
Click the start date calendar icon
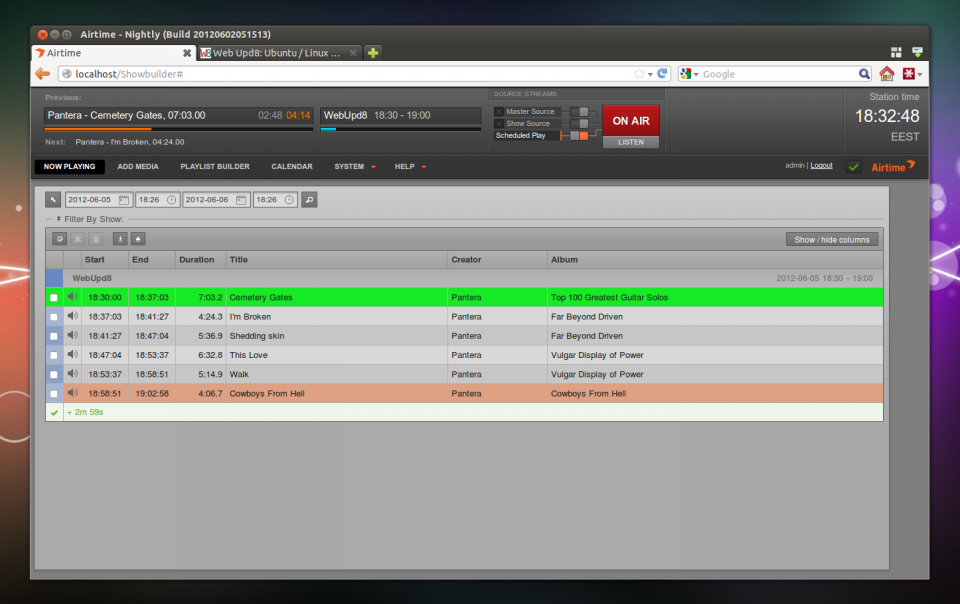click(123, 200)
